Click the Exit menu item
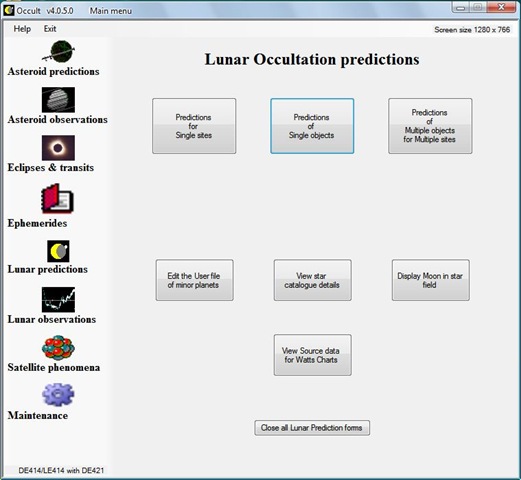 tap(50, 29)
